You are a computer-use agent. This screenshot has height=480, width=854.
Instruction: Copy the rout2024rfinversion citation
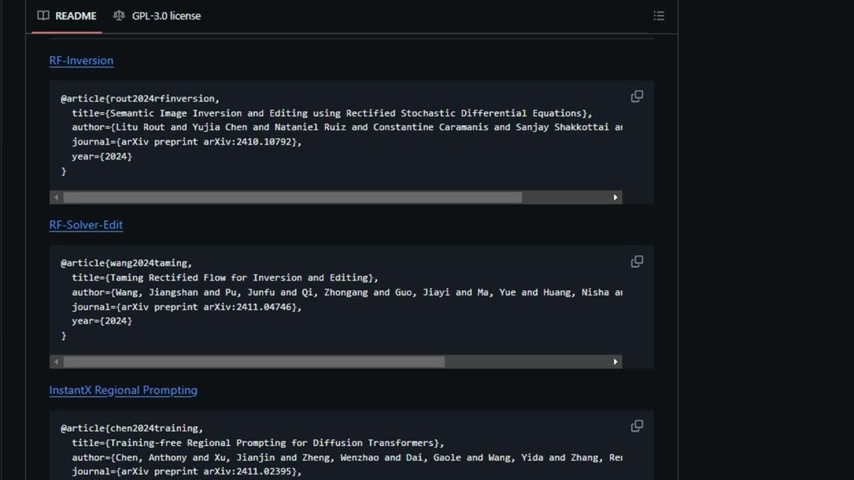[x=637, y=96]
